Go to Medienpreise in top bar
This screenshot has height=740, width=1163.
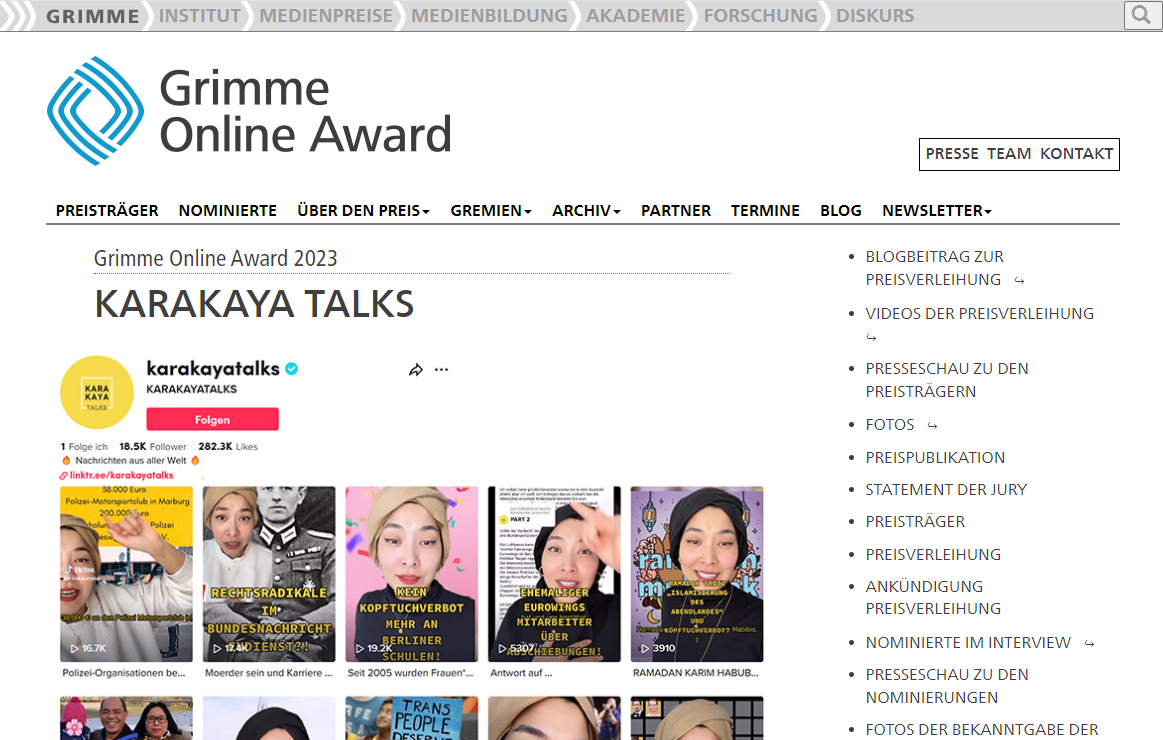point(326,16)
